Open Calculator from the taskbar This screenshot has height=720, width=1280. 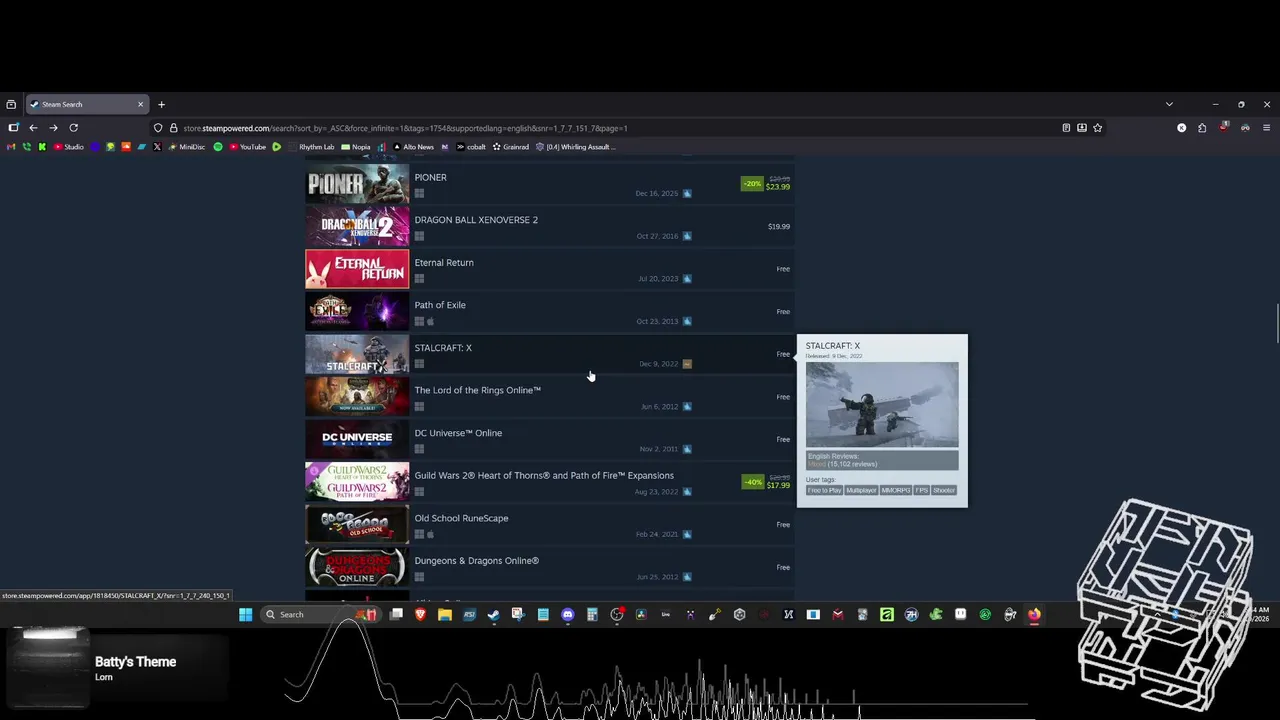pyautogui.click(x=592, y=614)
